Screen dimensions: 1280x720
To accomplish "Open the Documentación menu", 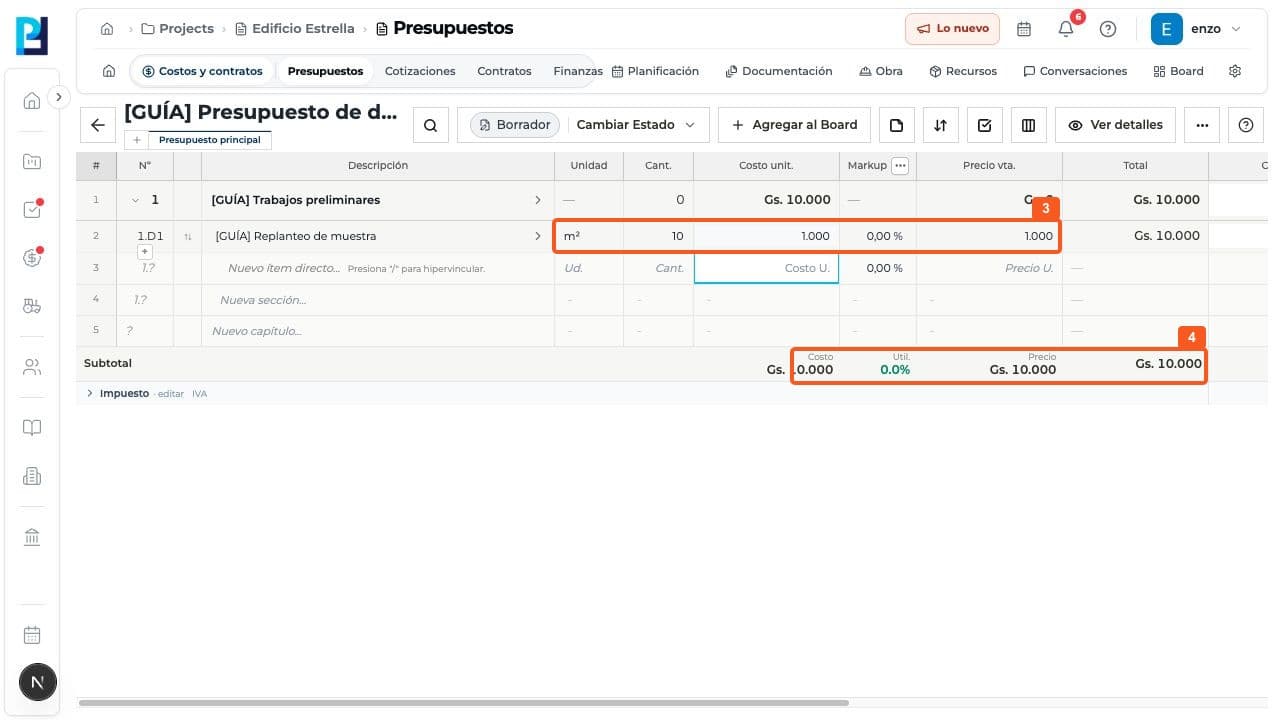I will 779,71.
